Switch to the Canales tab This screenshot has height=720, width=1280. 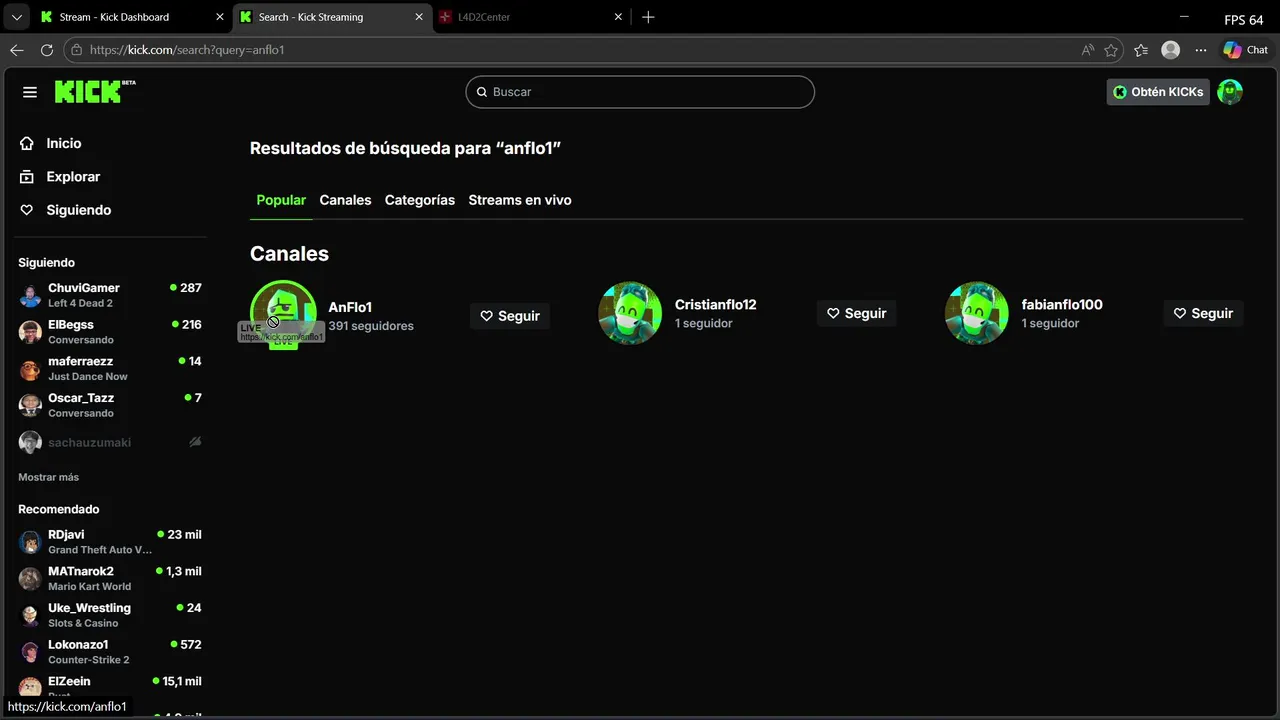[x=345, y=200]
